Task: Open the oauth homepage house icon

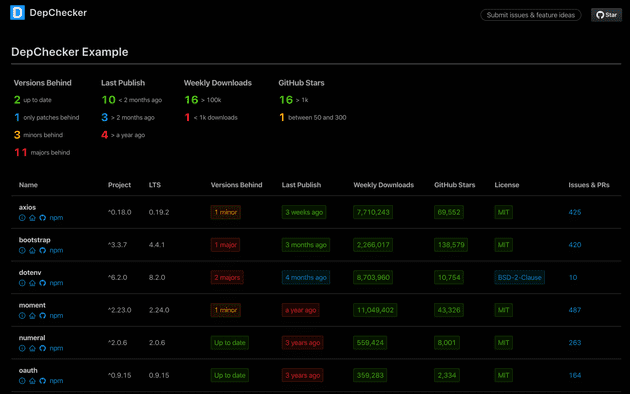Action: 32,381
